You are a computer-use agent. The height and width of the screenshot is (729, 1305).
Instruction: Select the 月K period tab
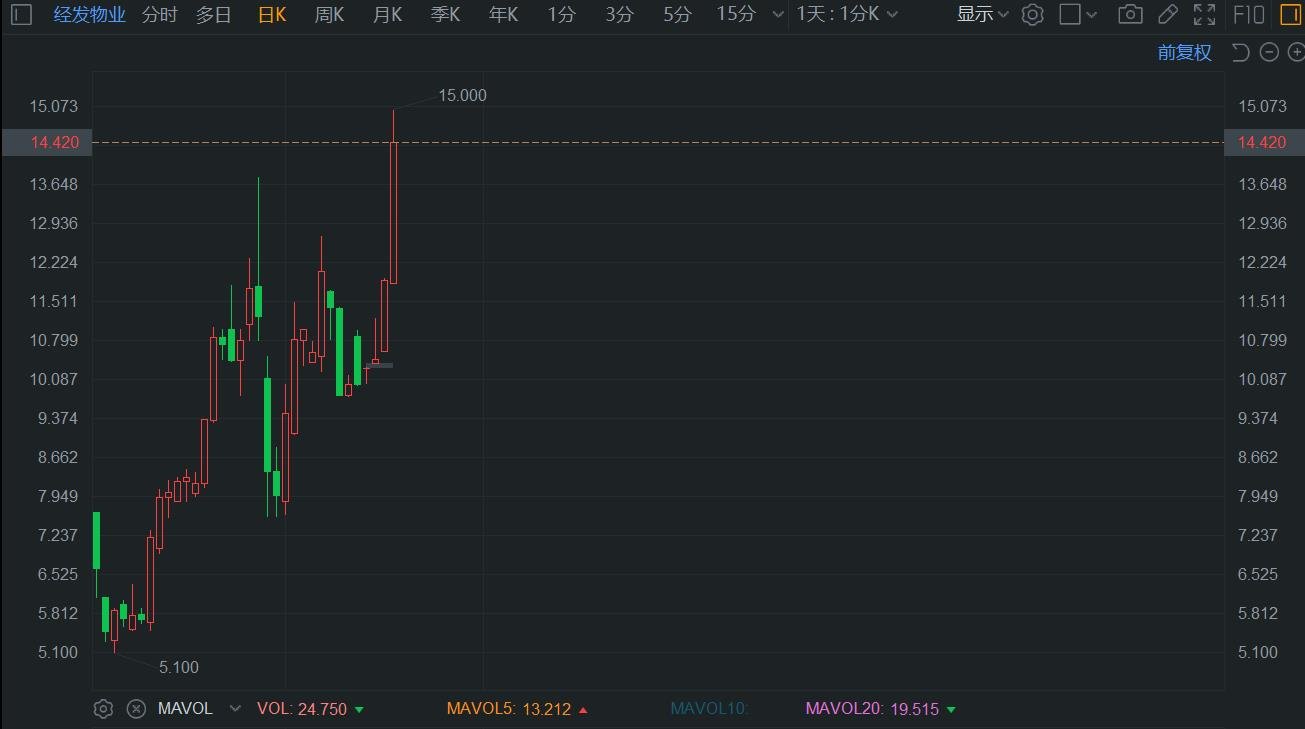point(387,15)
